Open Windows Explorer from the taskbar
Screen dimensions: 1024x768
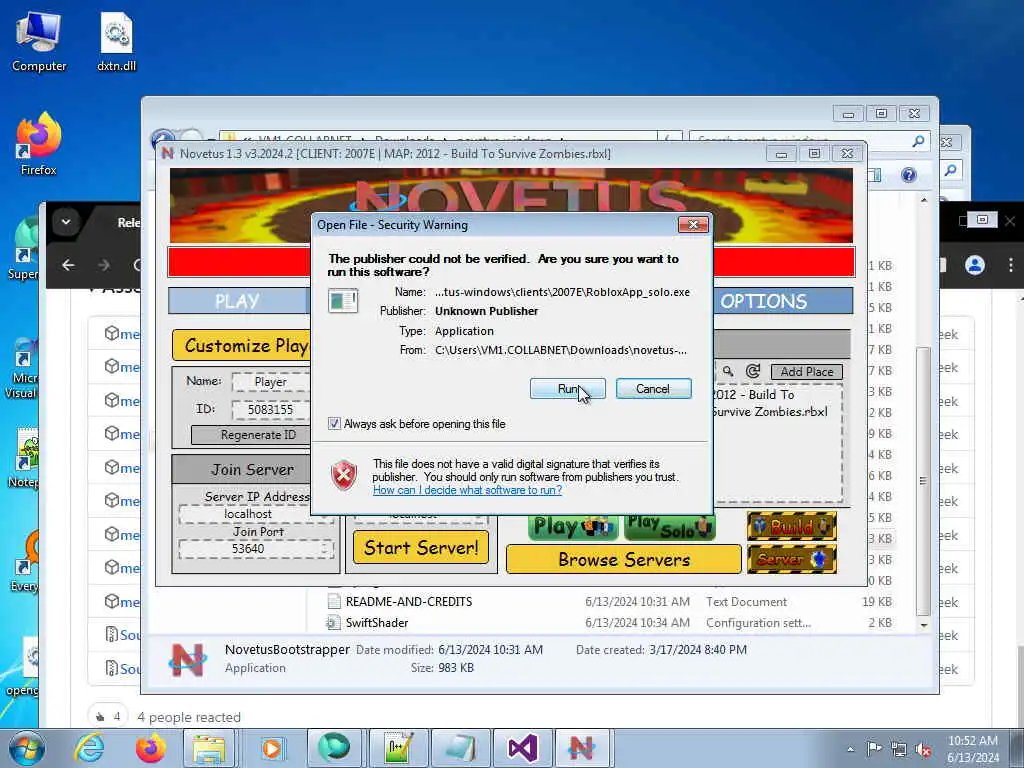point(209,748)
